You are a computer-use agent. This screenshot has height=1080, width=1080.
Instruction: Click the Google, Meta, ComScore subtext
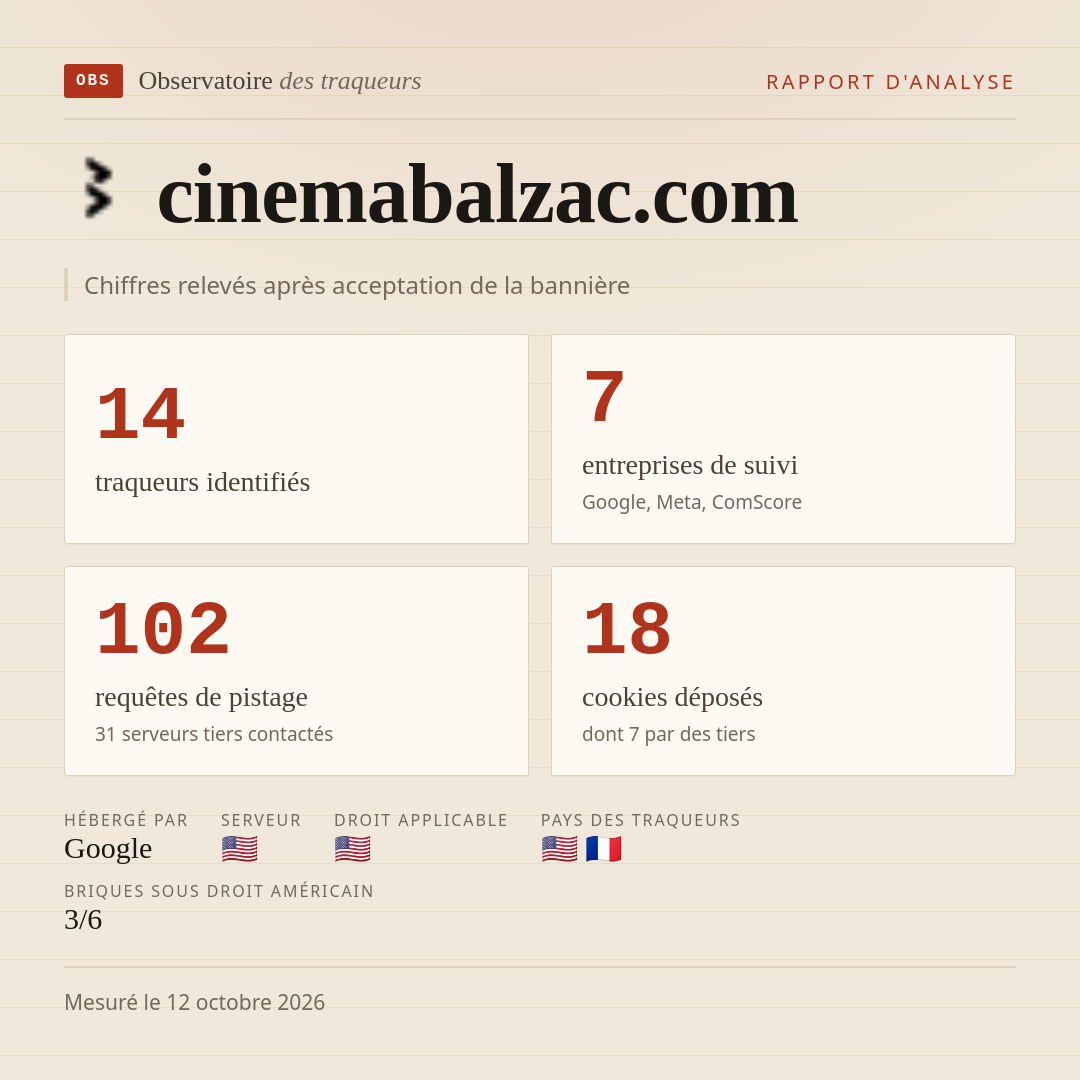tap(692, 502)
